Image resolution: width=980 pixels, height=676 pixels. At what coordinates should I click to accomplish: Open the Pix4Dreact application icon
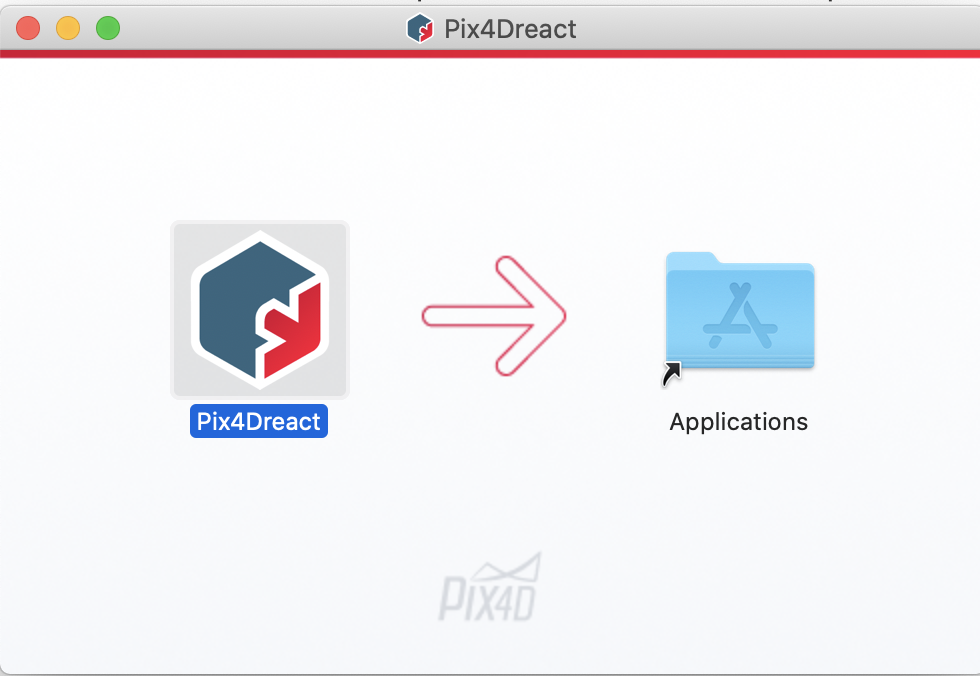[x=259, y=310]
